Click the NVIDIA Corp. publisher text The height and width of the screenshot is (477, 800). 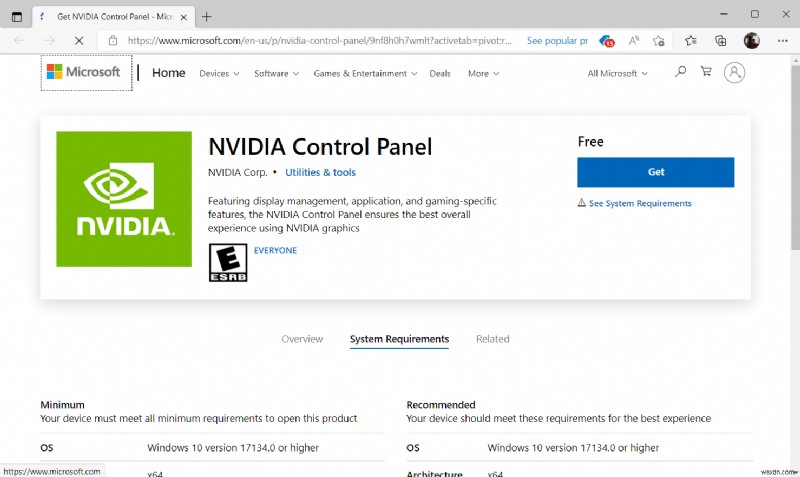tap(237, 172)
